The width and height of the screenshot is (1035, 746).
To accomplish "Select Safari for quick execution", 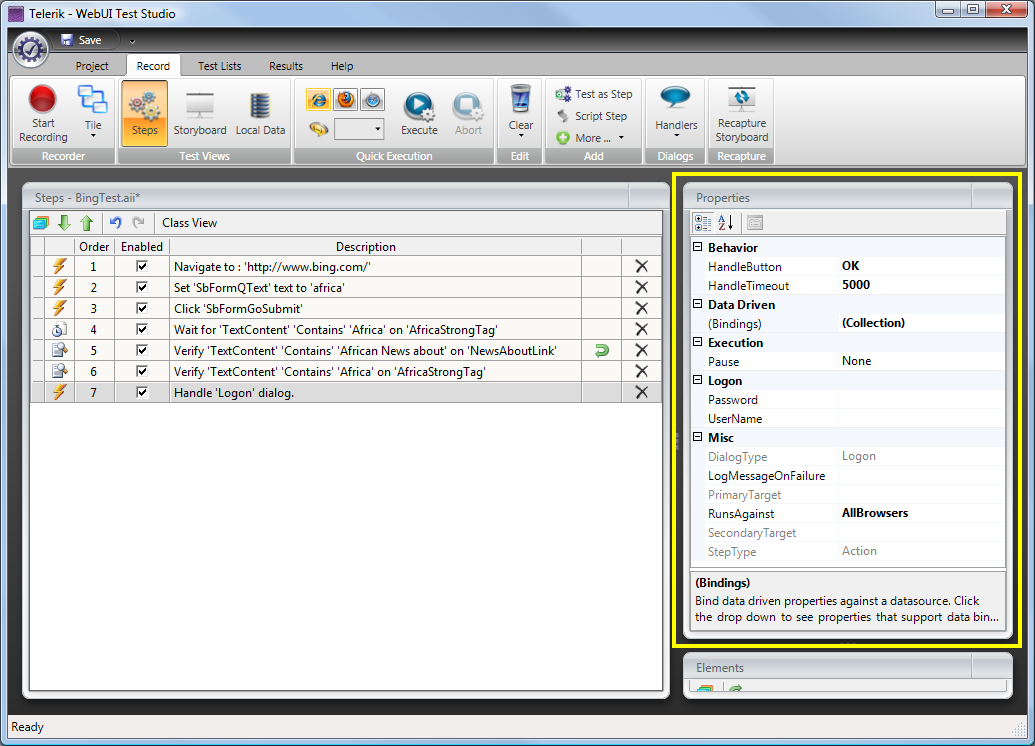I will [x=373, y=100].
